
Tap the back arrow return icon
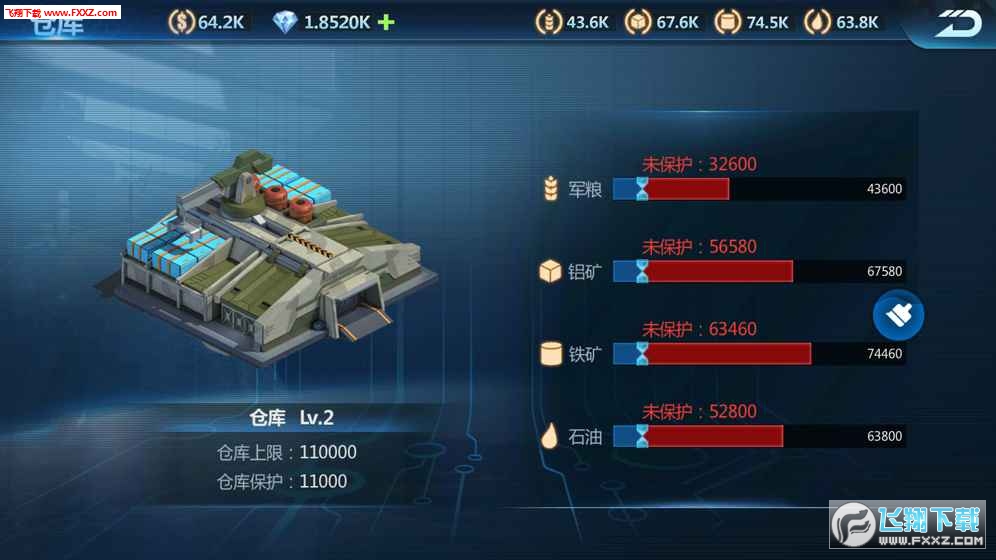[959, 23]
